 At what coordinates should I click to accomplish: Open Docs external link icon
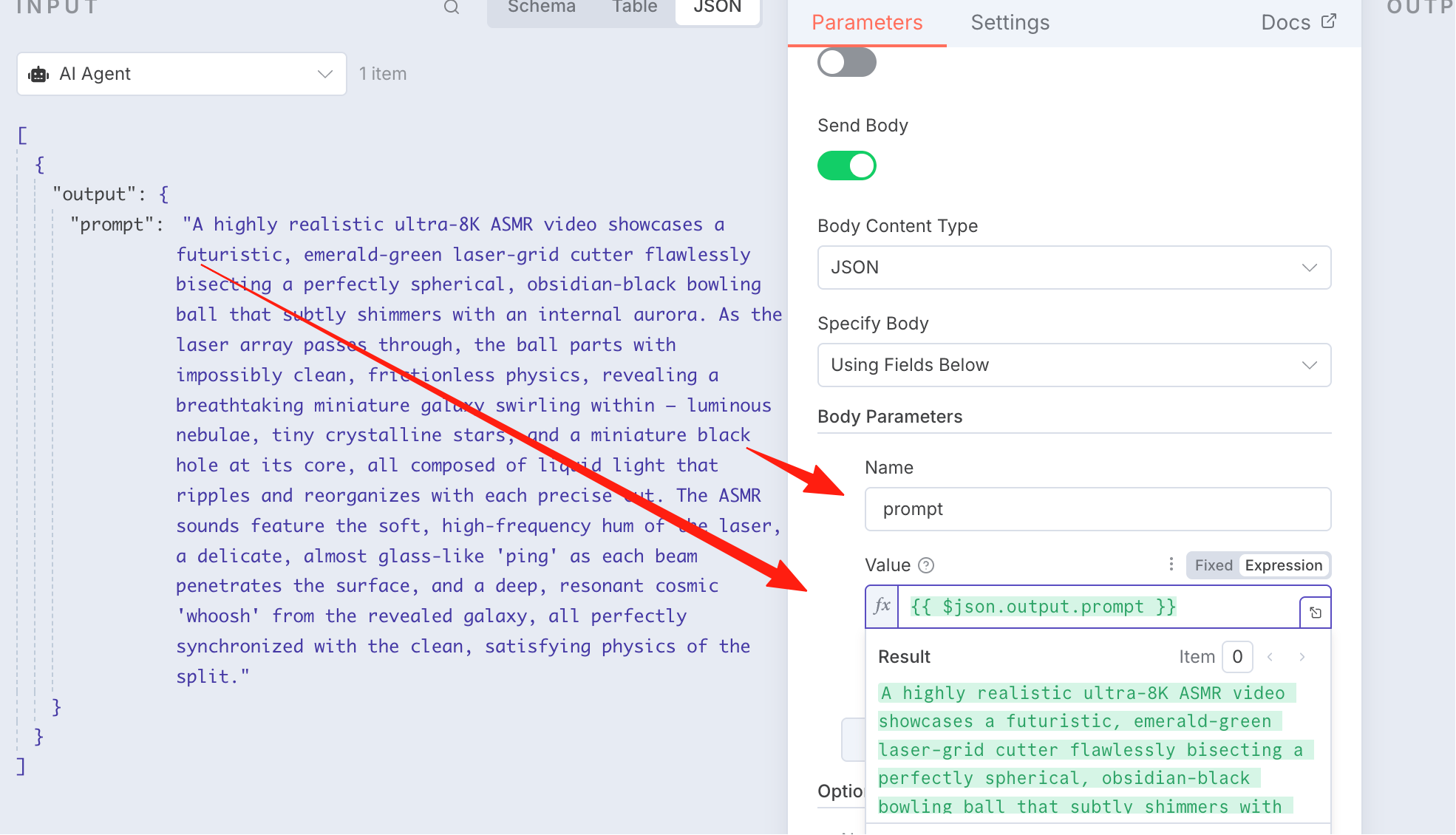click(x=1329, y=21)
